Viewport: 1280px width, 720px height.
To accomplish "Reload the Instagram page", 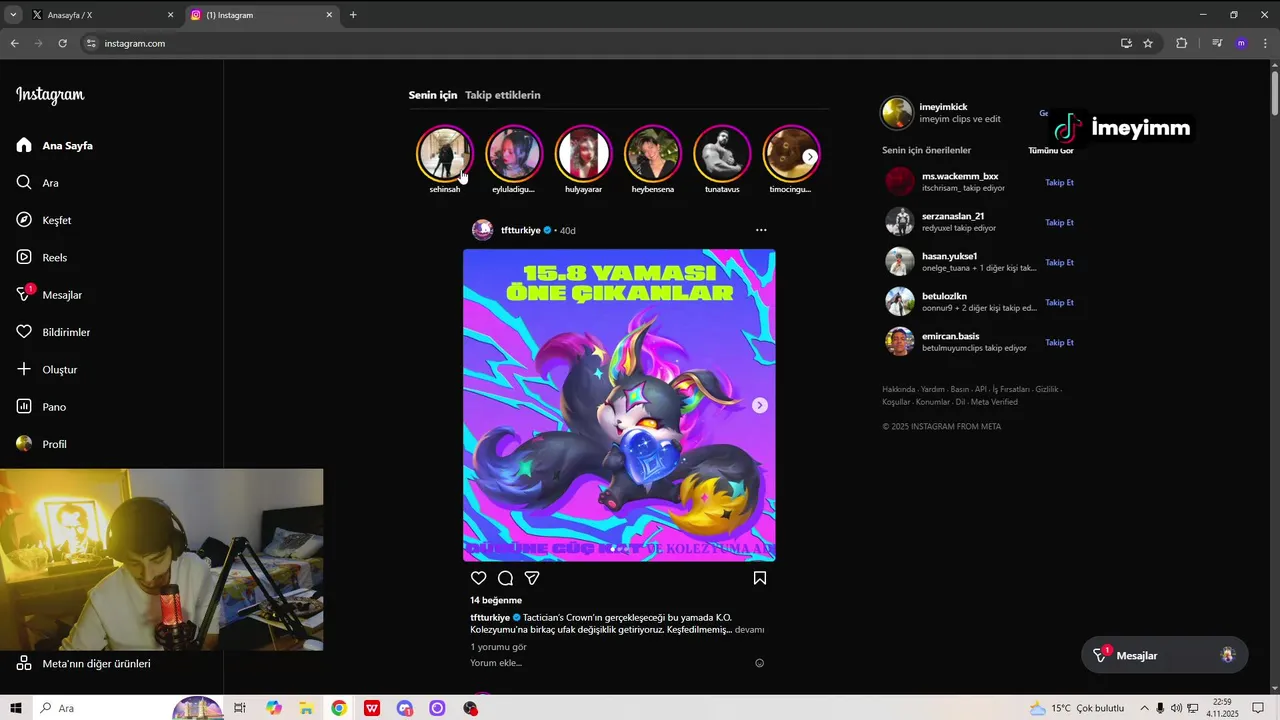I will click(62, 43).
